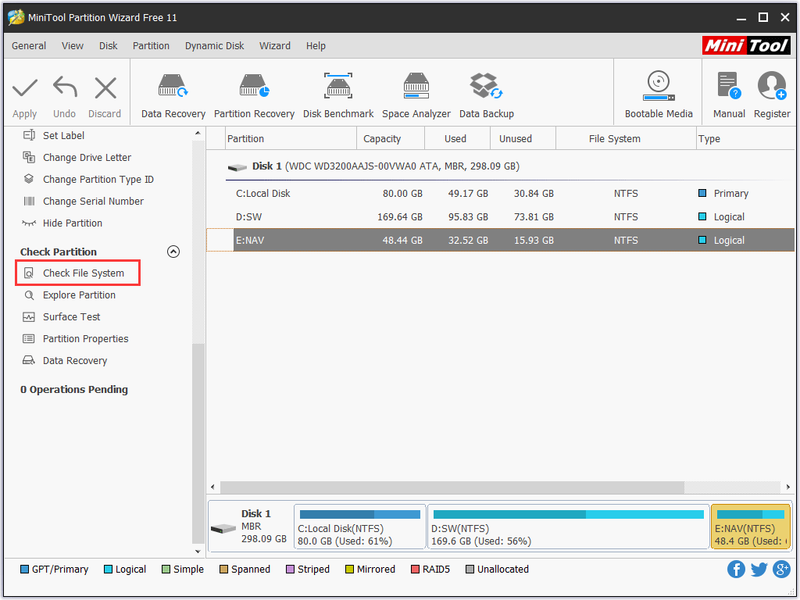
Task: Select the C:Local Disk partition row
Action: (500, 193)
